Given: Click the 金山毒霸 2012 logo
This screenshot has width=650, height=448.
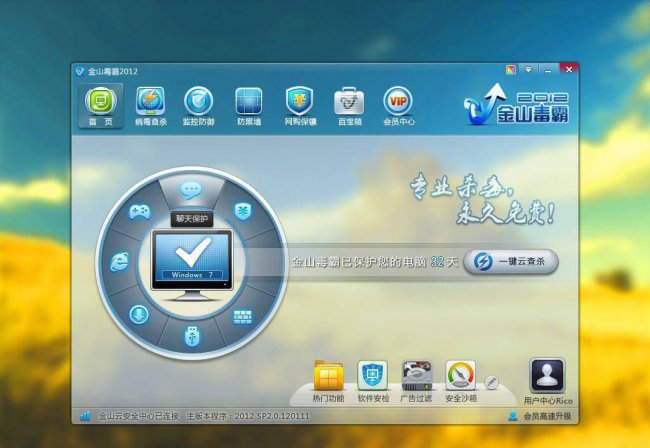Looking at the screenshot, I should click(x=516, y=104).
